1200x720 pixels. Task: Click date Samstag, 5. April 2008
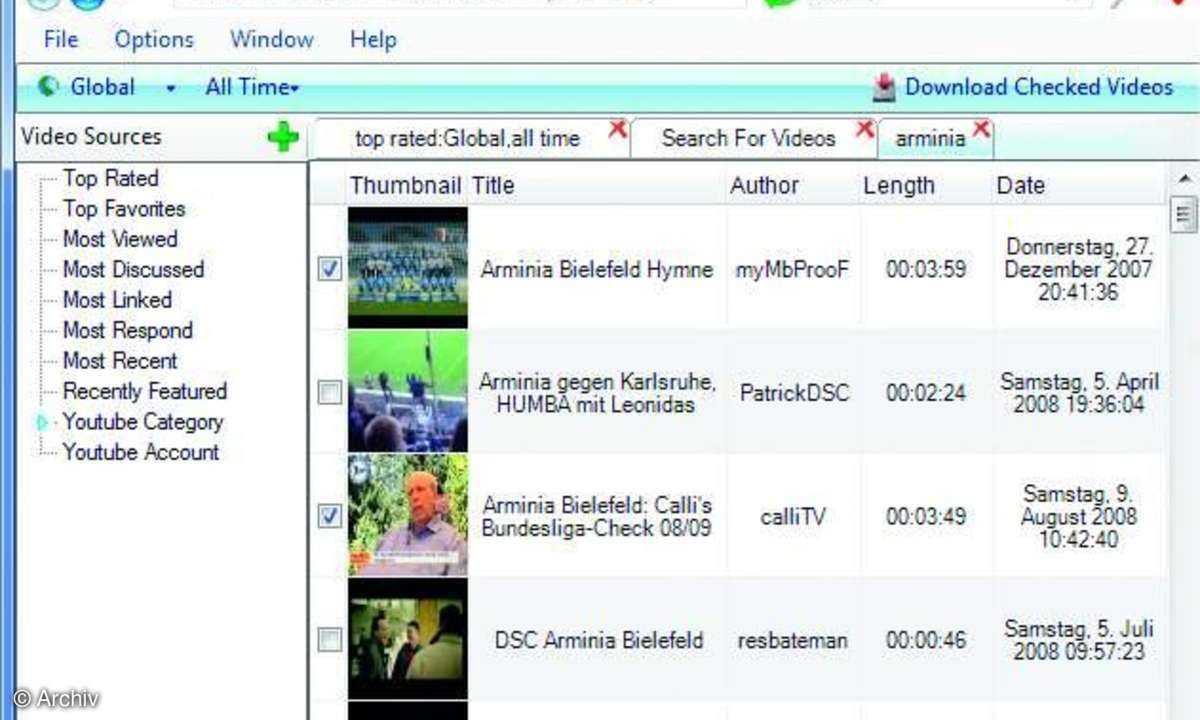coord(1079,393)
